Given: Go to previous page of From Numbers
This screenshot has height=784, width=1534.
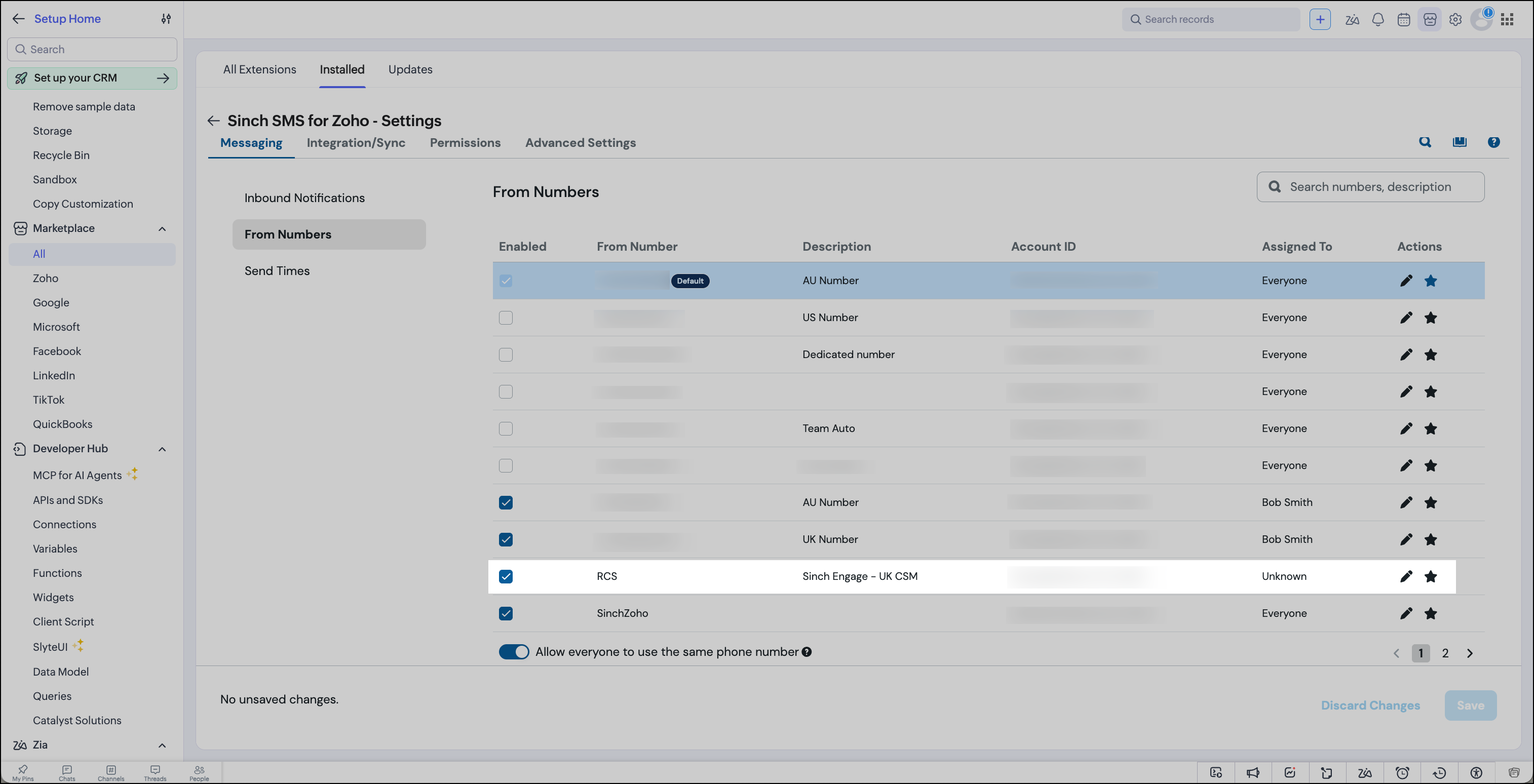Looking at the screenshot, I should pyautogui.click(x=1396, y=653).
